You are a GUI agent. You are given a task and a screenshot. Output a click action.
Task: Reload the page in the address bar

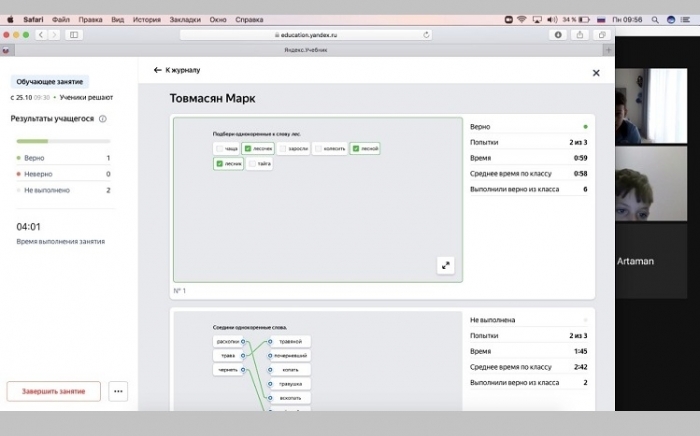(x=427, y=34)
